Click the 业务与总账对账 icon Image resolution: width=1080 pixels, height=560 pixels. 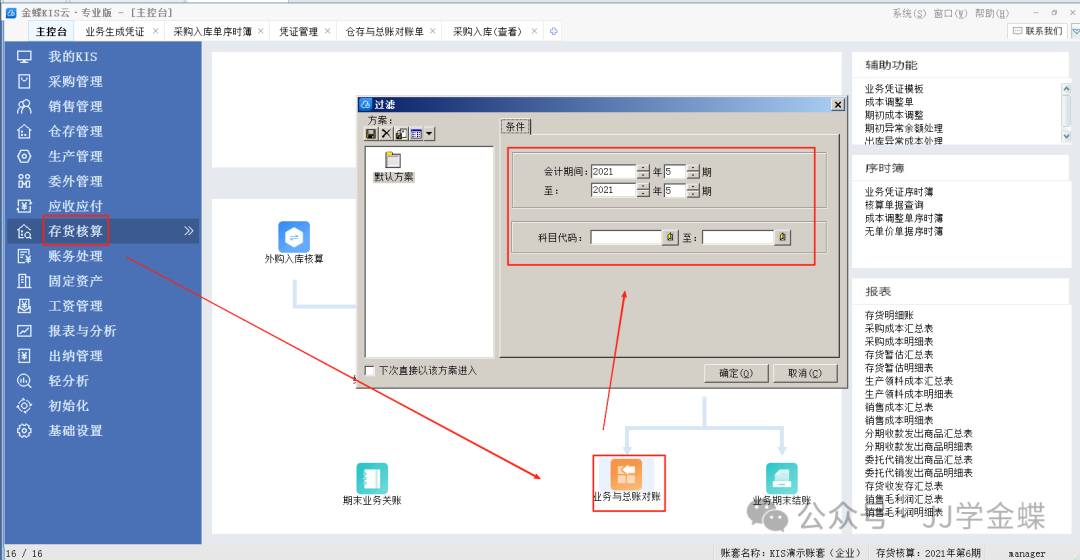point(626,475)
